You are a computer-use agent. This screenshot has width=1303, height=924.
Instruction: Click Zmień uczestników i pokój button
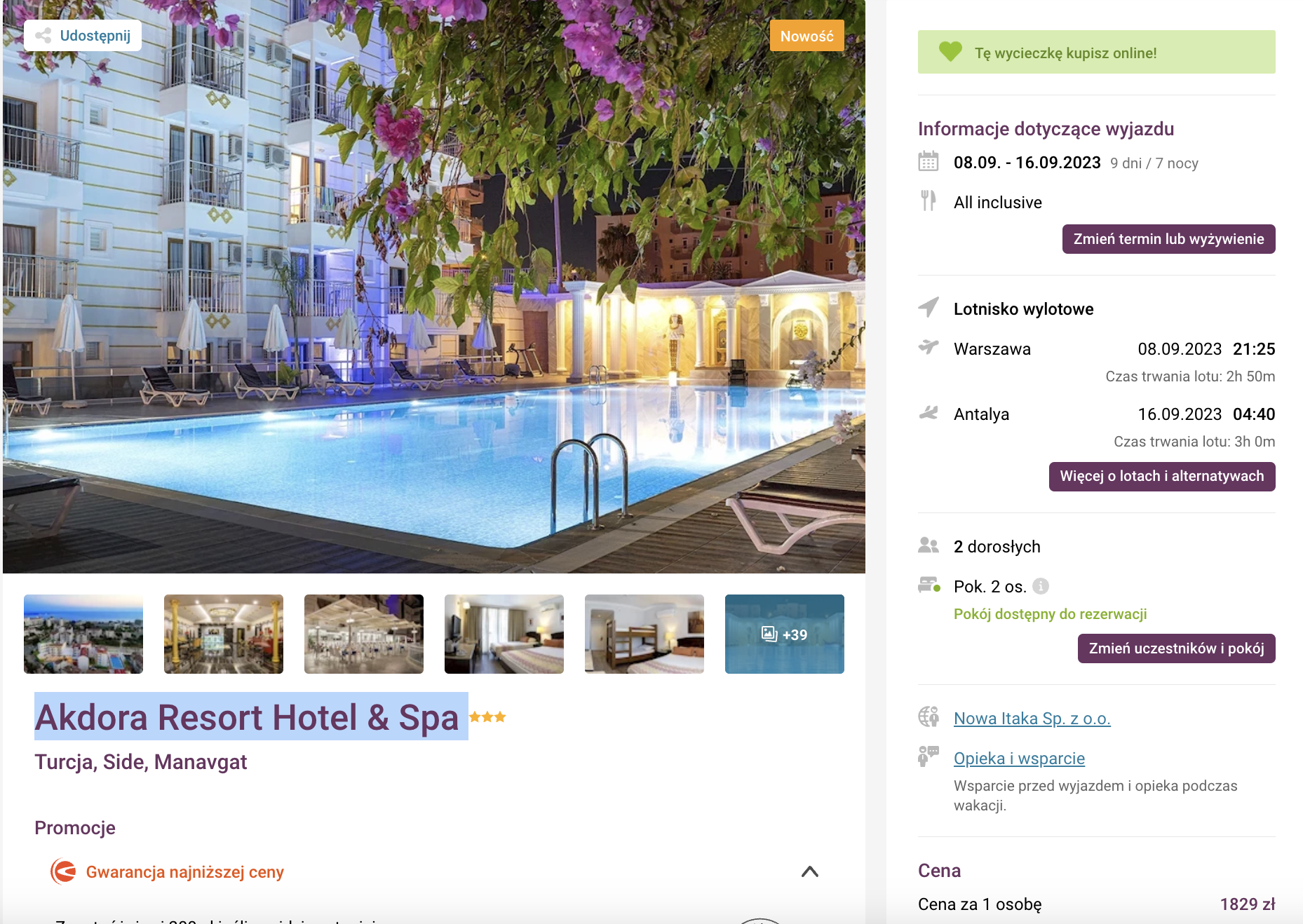pos(1176,648)
